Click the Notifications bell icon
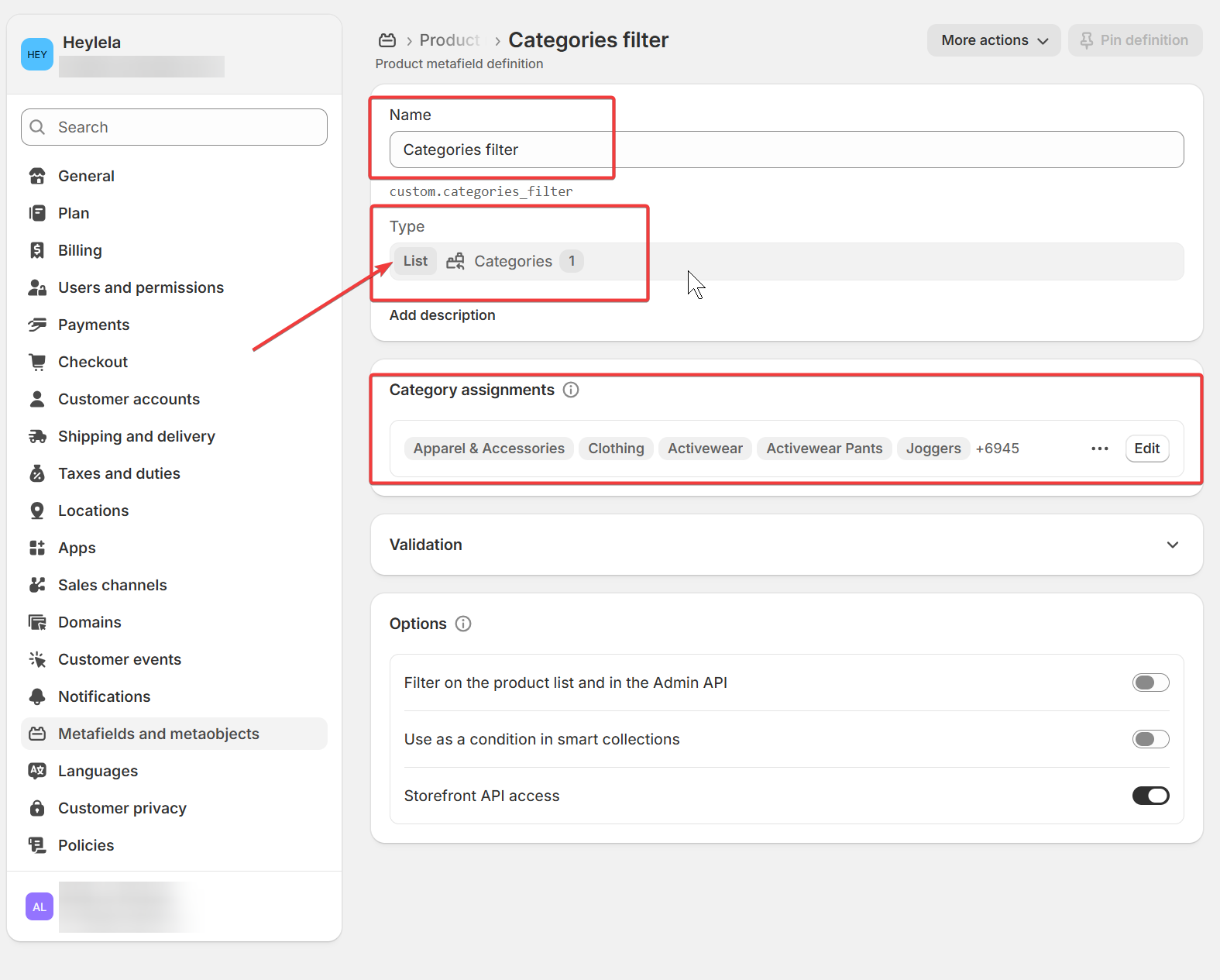The height and width of the screenshot is (980, 1220). [x=37, y=696]
